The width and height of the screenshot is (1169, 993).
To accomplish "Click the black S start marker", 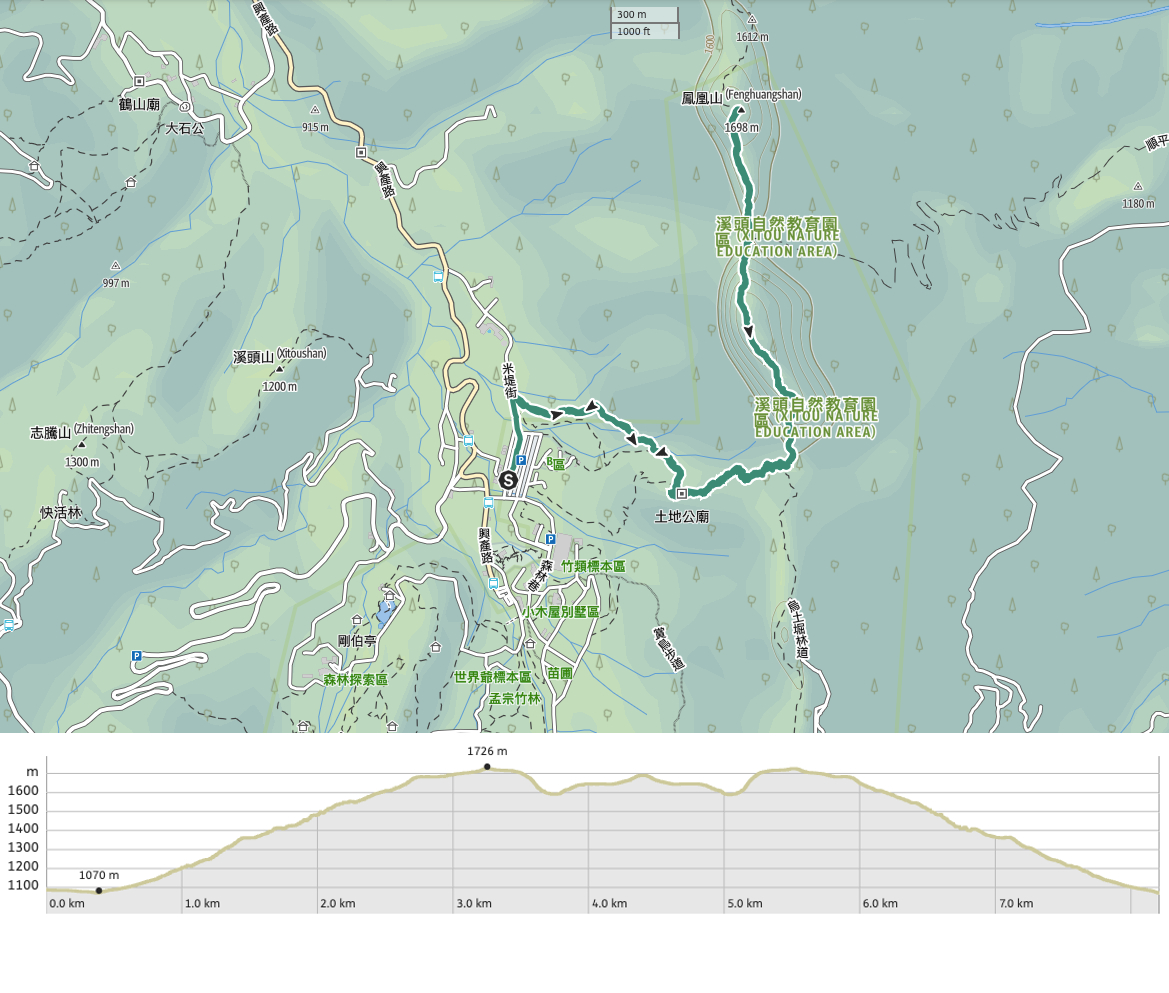I will coord(509,480).
